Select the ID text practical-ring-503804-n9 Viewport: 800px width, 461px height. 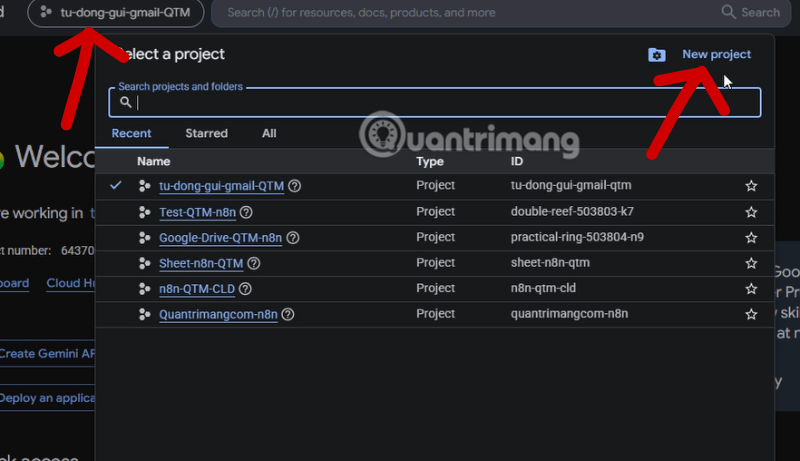577,237
